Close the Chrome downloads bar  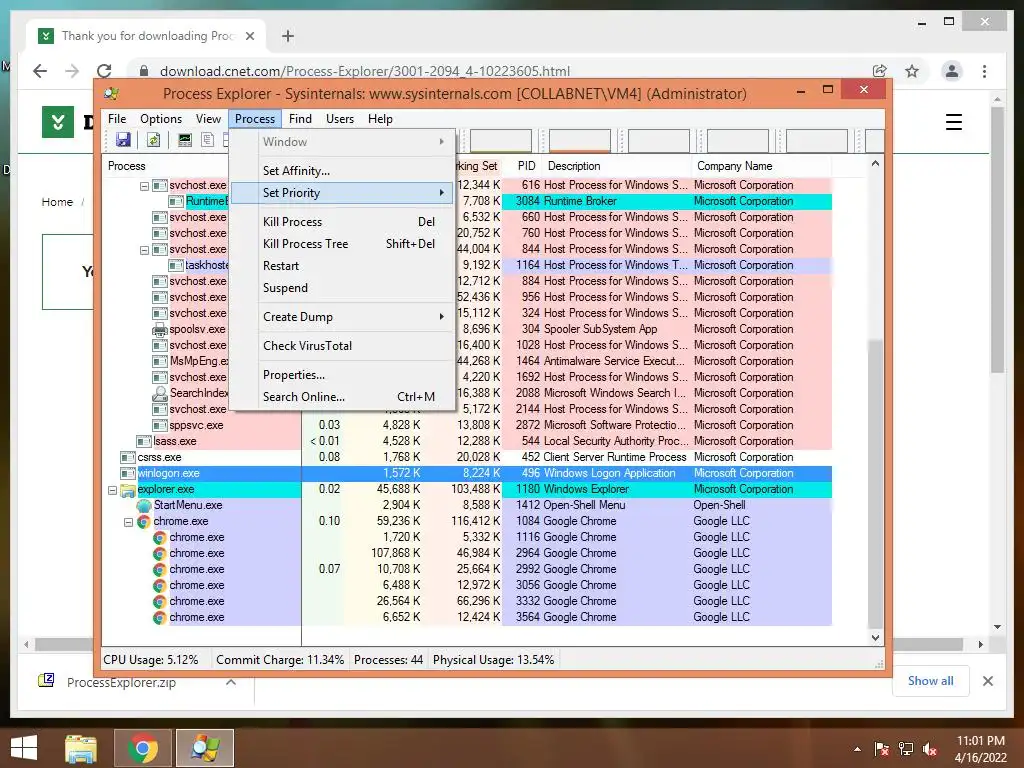(x=987, y=681)
